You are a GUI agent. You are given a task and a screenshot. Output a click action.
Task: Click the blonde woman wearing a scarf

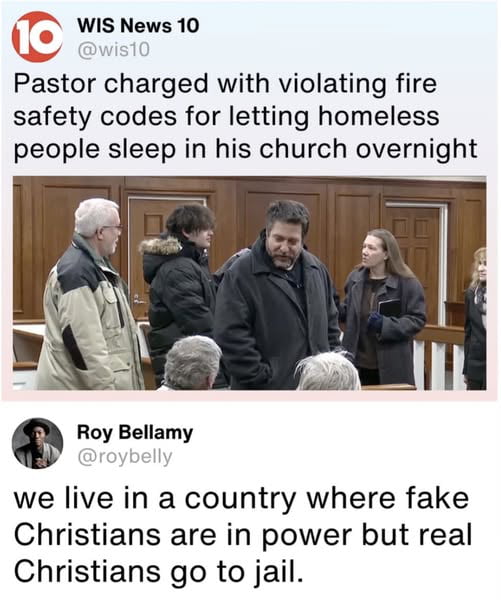[x=475, y=318]
